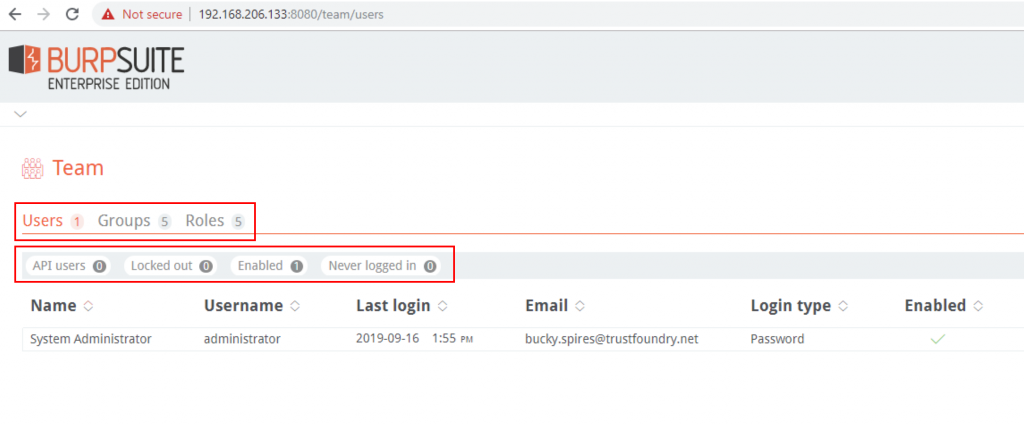Click the browser forward arrow
The height and width of the screenshot is (425, 1024).
point(43,15)
